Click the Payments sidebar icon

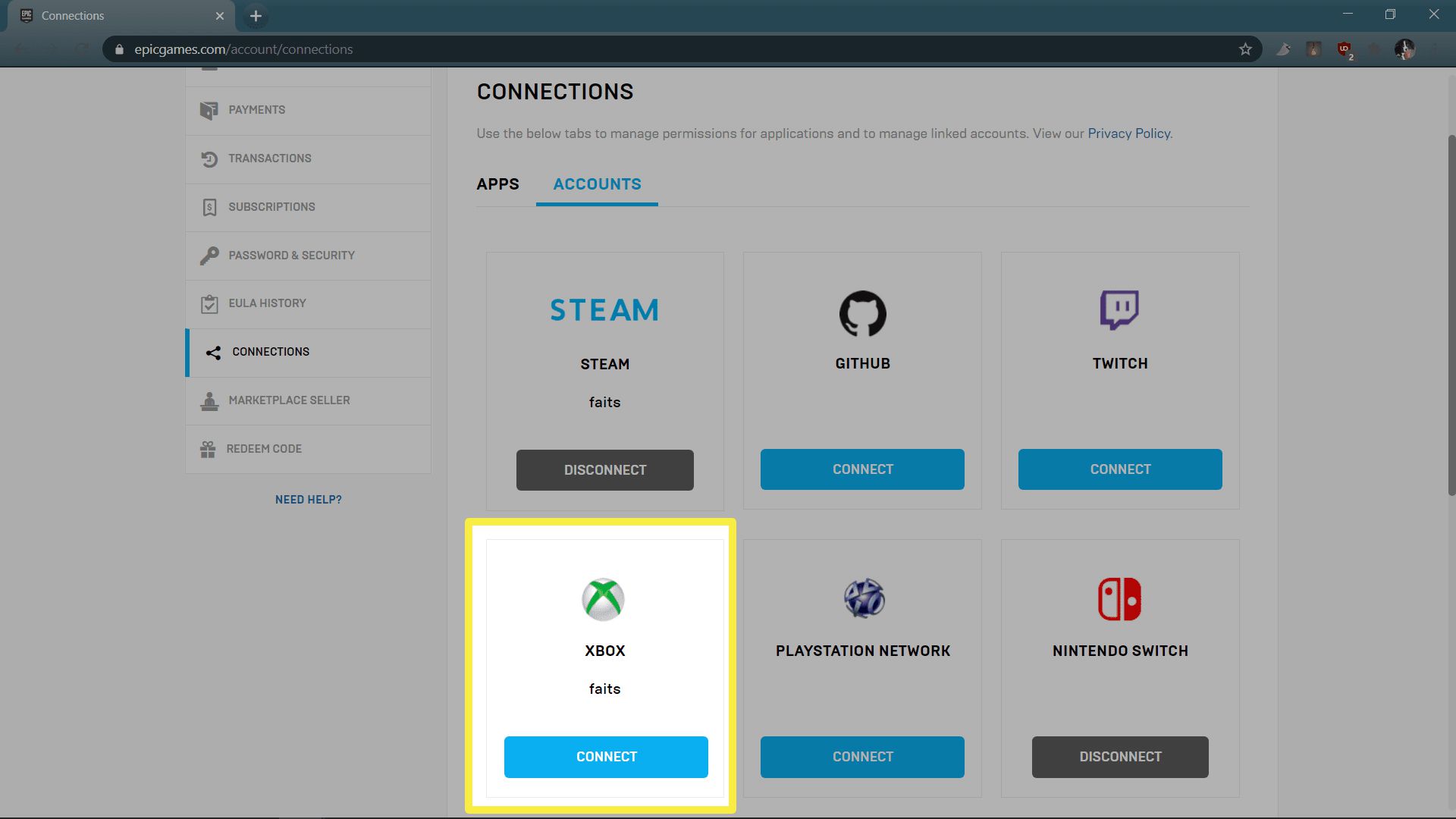[209, 109]
